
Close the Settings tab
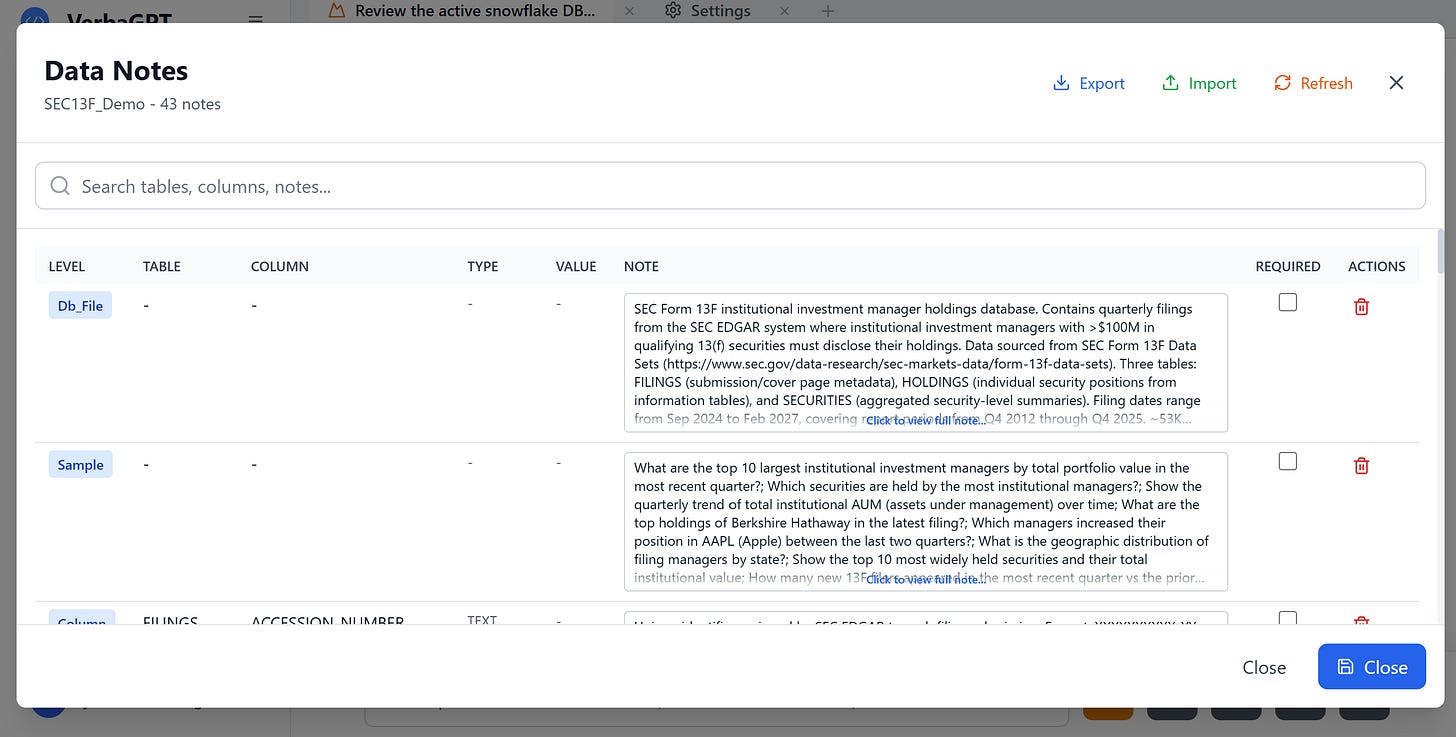click(x=784, y=11)
